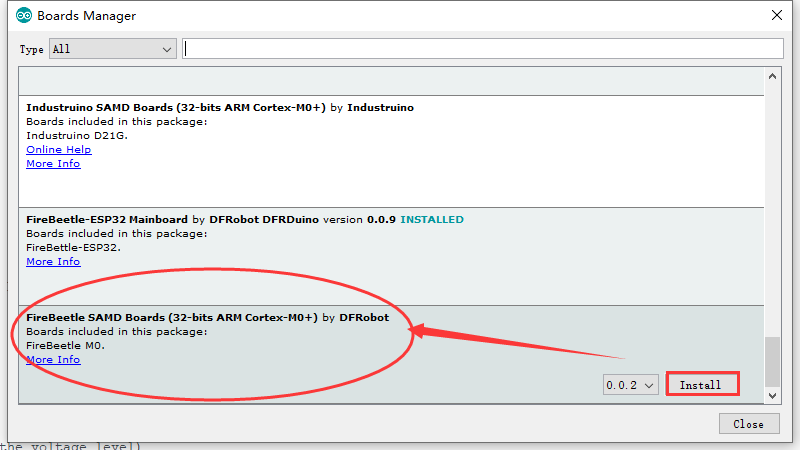Select the FireBeetle SAMD Boards package title
Image resolution: width=800 pixels, height=450 pixels.
172,317
